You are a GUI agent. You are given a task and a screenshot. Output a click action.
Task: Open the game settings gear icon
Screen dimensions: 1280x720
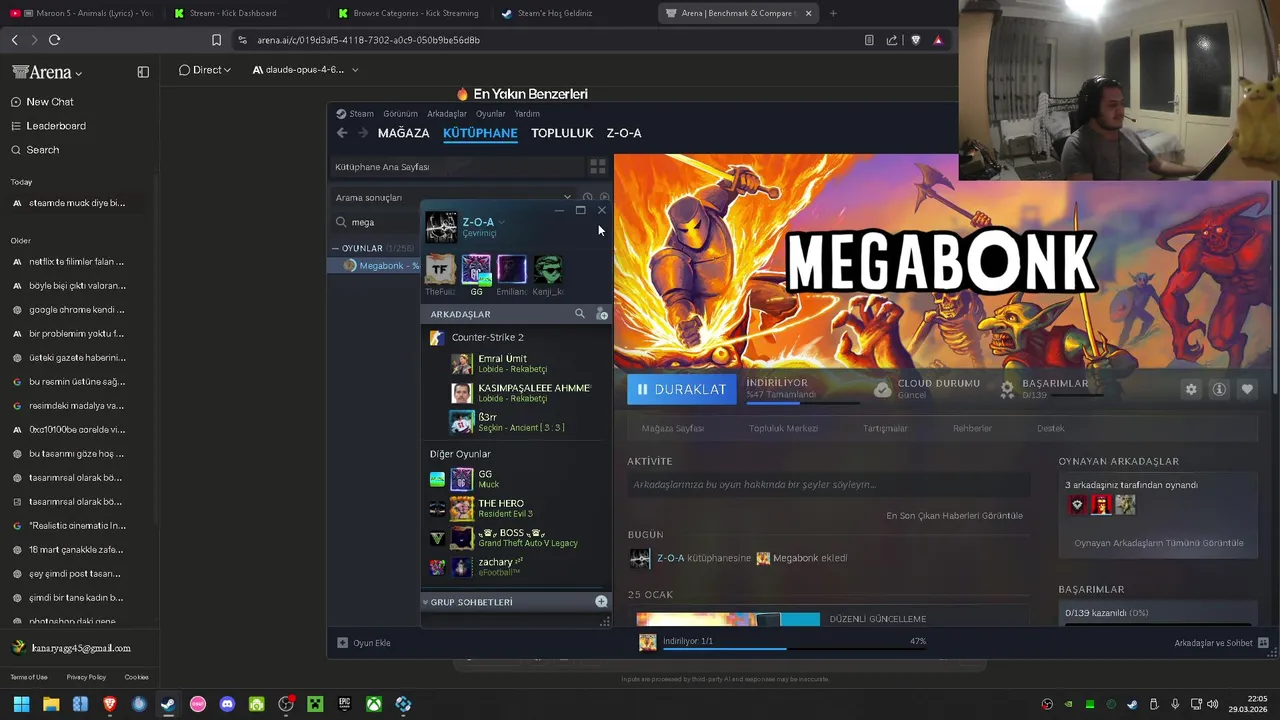[1191, 390]
